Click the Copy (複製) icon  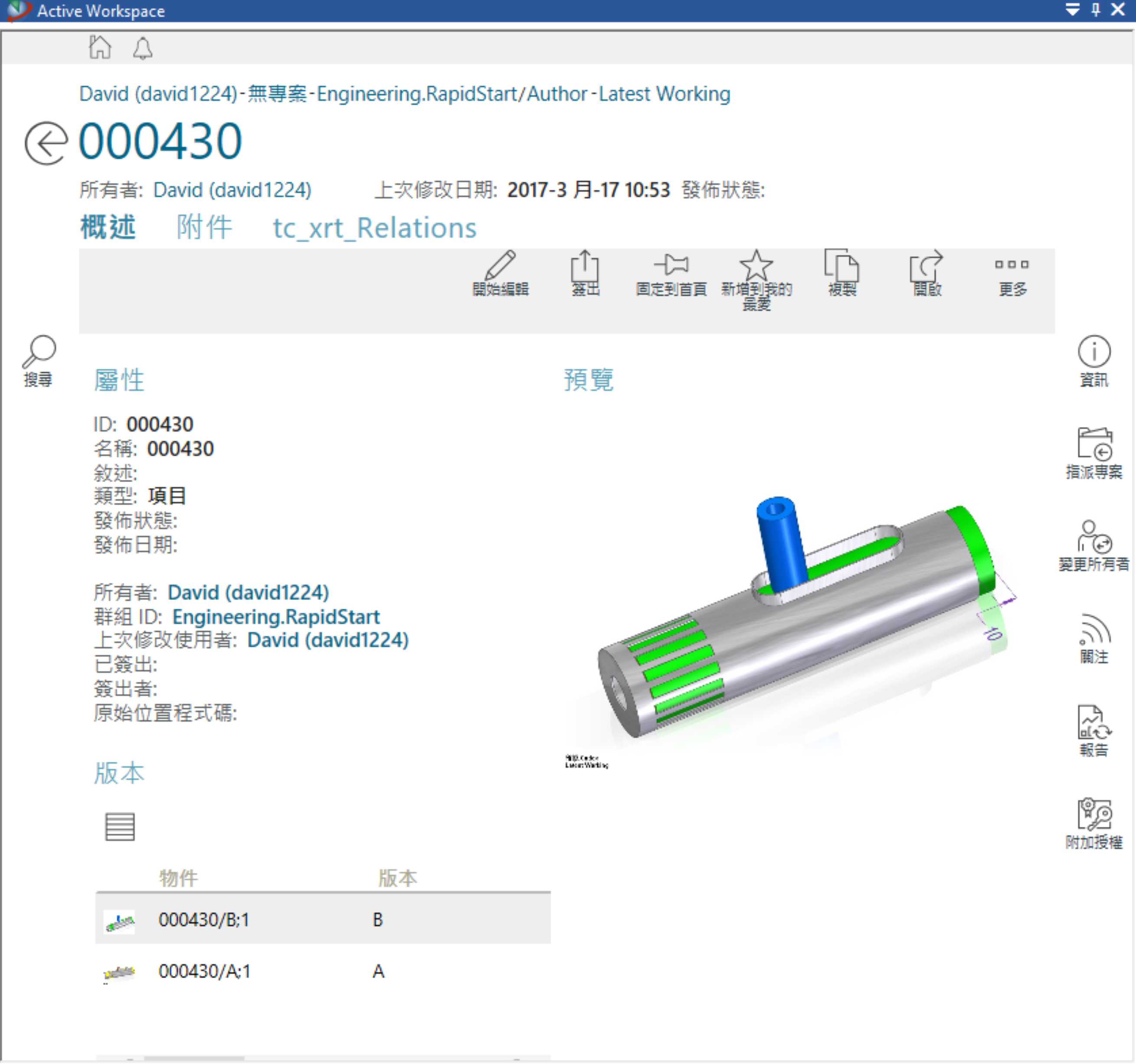842,274
